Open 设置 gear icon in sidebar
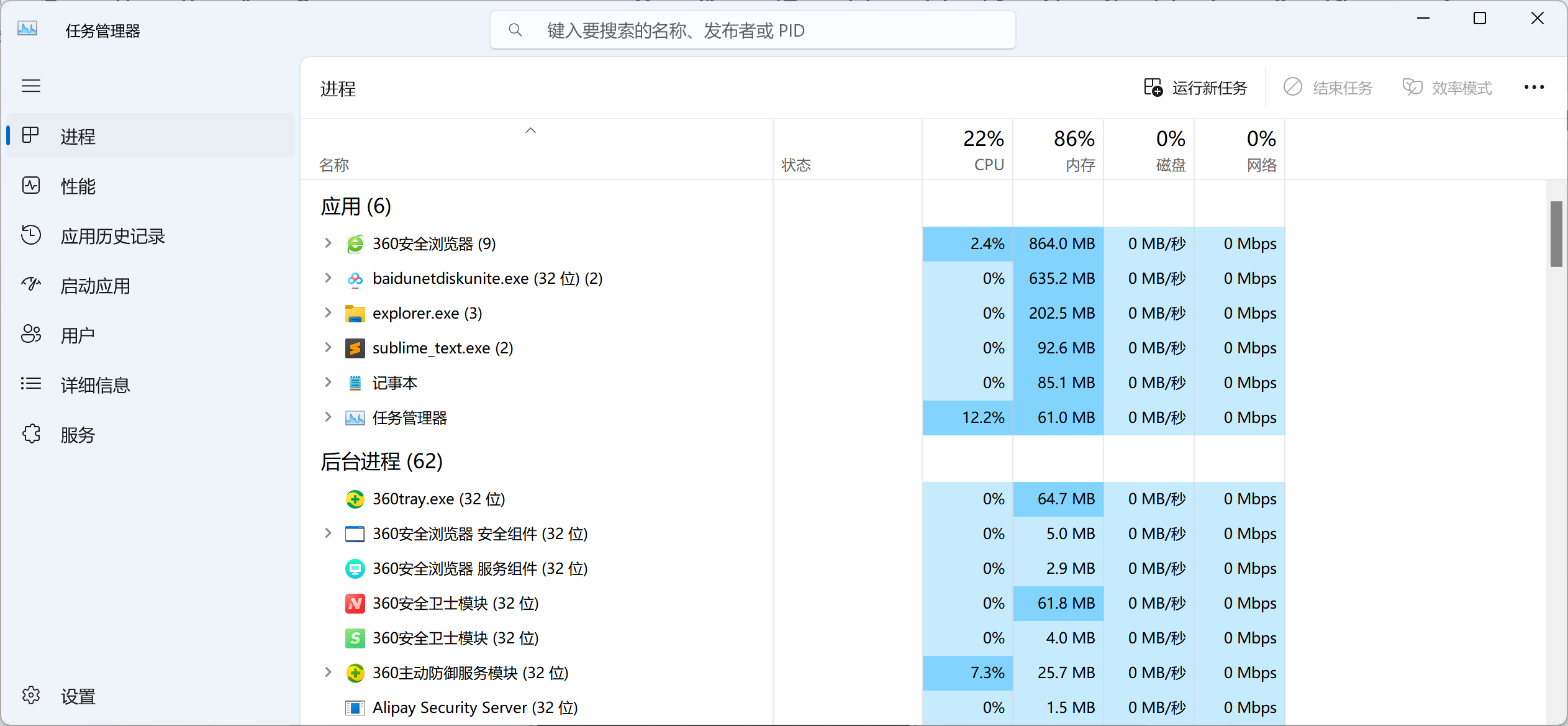Image resolution: width=1568 pixels, height=726 pixels. pos(31,696)
